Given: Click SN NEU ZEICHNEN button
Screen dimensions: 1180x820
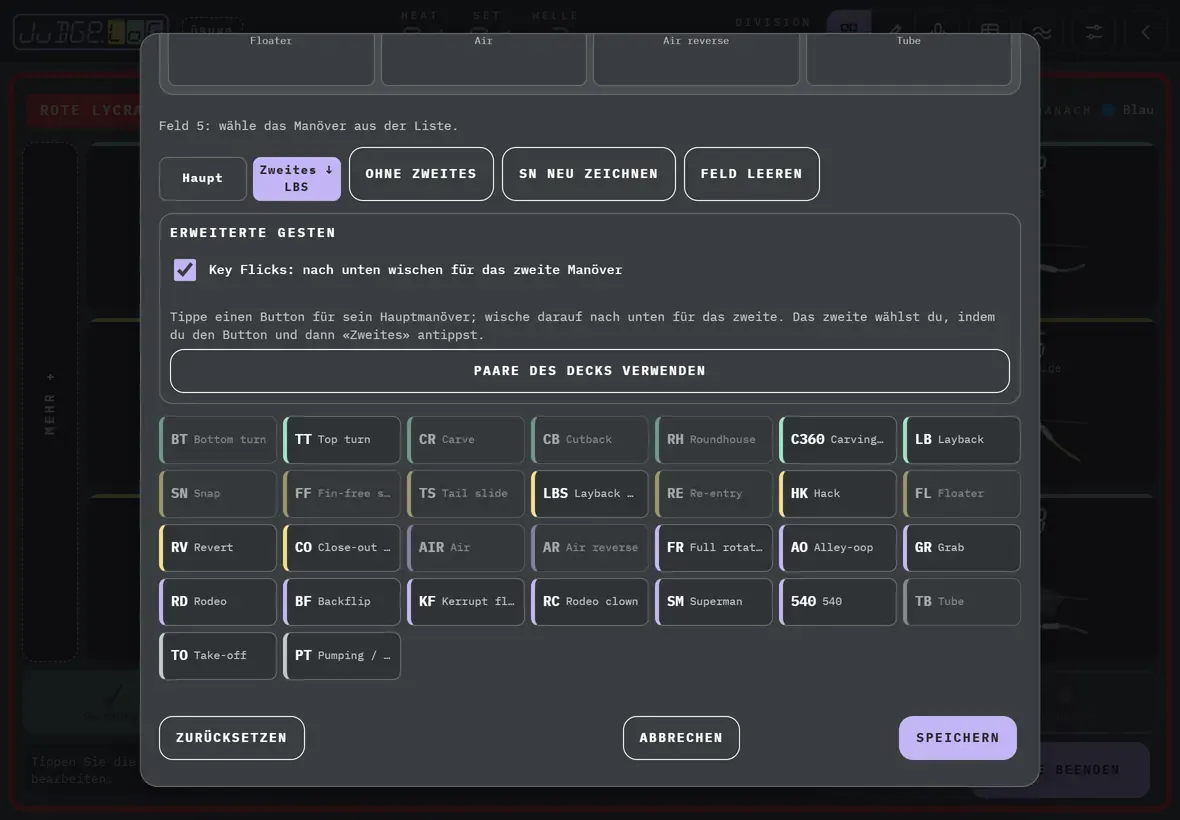Looking at the screenshot, I should (x=588, y=174).
